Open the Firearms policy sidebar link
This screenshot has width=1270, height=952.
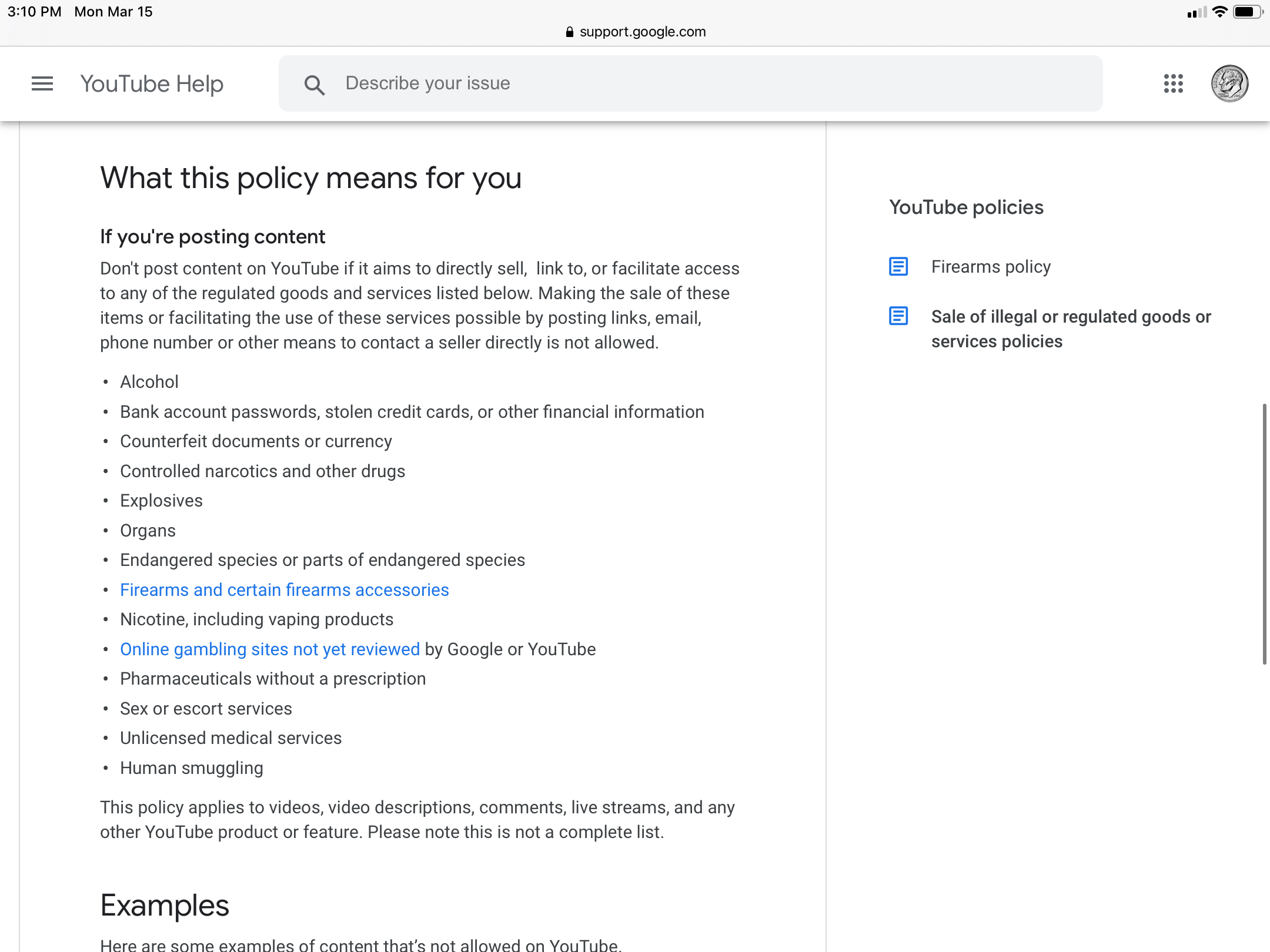coord(991,267)
